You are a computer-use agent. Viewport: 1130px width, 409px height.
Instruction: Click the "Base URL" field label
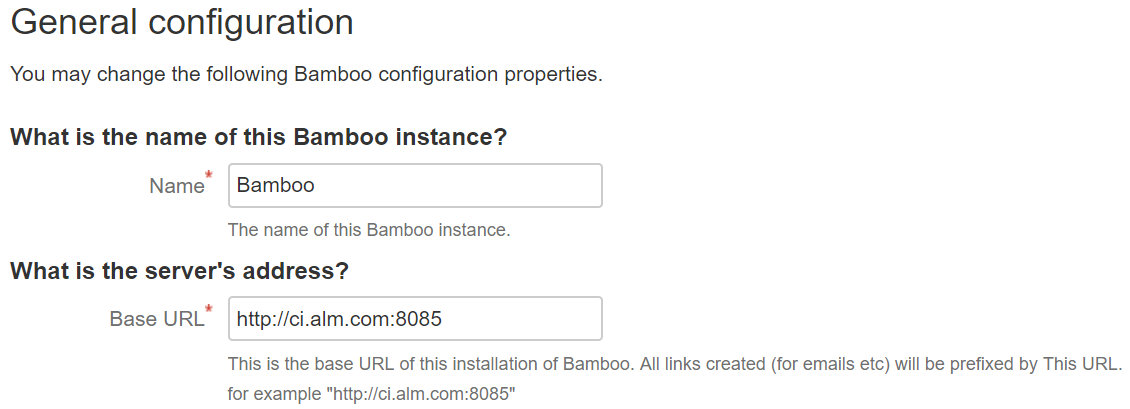tap(156, 319)
